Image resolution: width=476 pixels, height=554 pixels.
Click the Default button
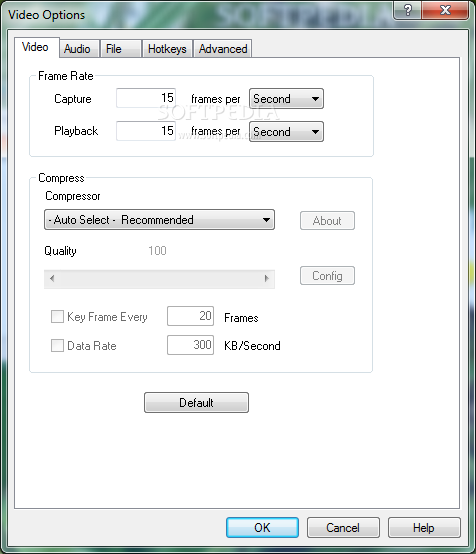[x=196, y=402]
